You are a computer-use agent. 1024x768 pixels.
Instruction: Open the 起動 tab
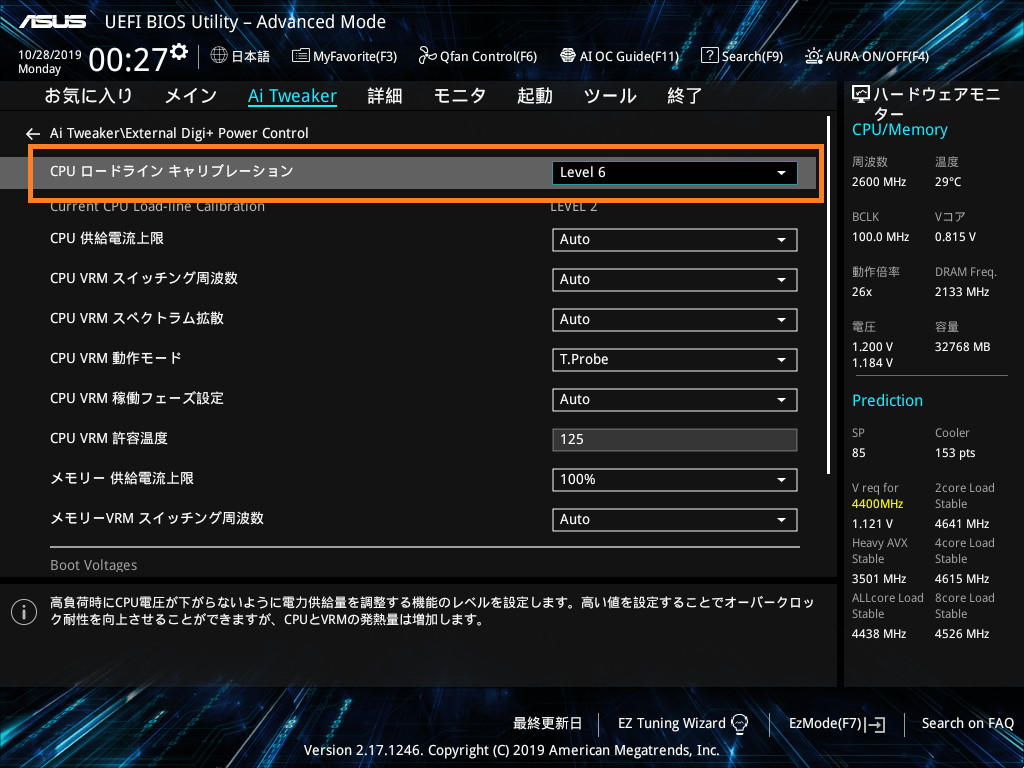(535, 96)
